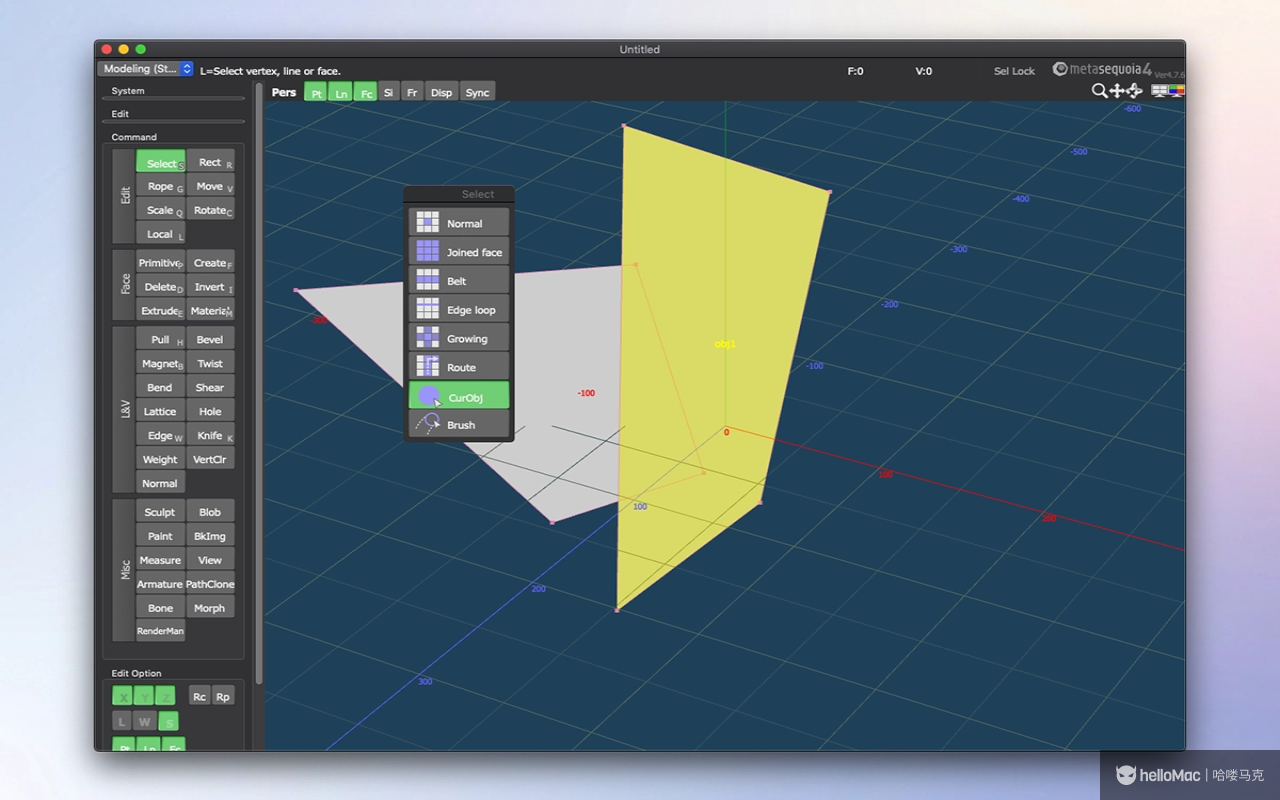Screen dimensions: 1280x800
Task: Enable Sync in the viewport toolbar
Action: pyautogui.click(x=478, y=93)
